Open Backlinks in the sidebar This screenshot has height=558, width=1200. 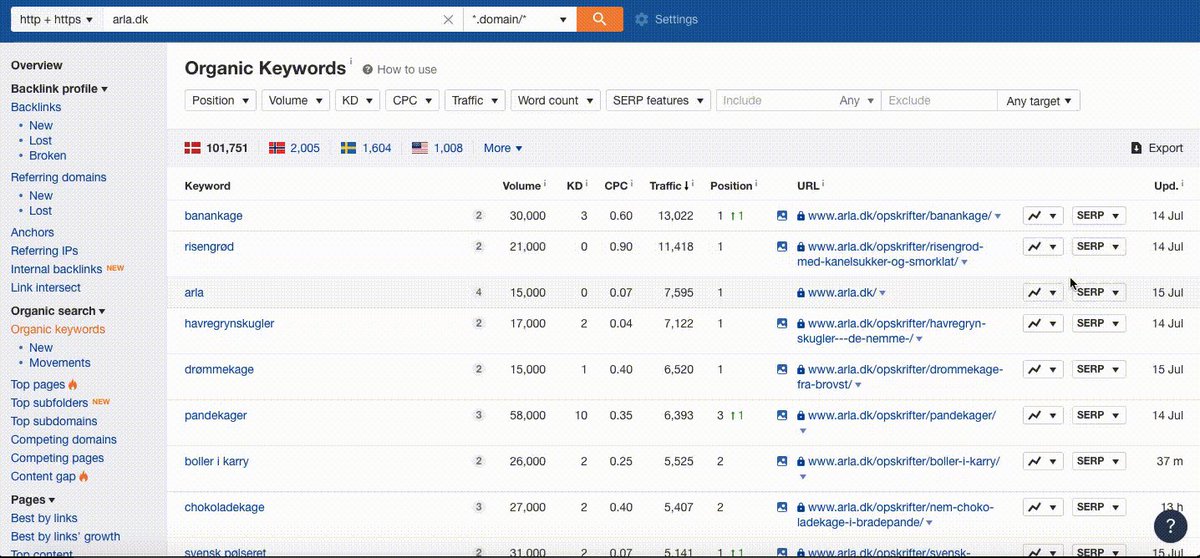[36, 107]
